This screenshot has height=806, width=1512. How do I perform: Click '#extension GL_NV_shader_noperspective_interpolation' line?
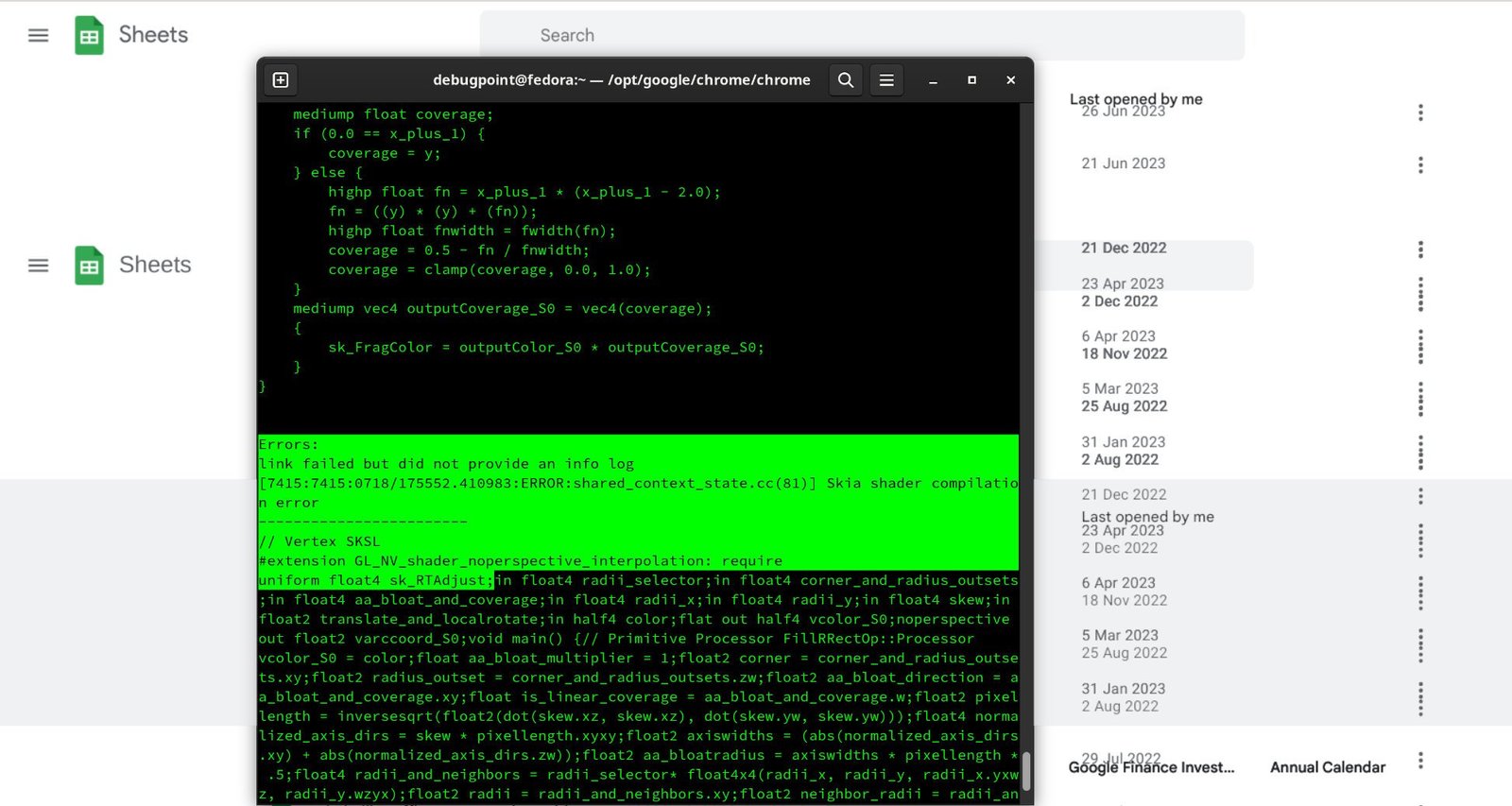[x=521, y=560]
